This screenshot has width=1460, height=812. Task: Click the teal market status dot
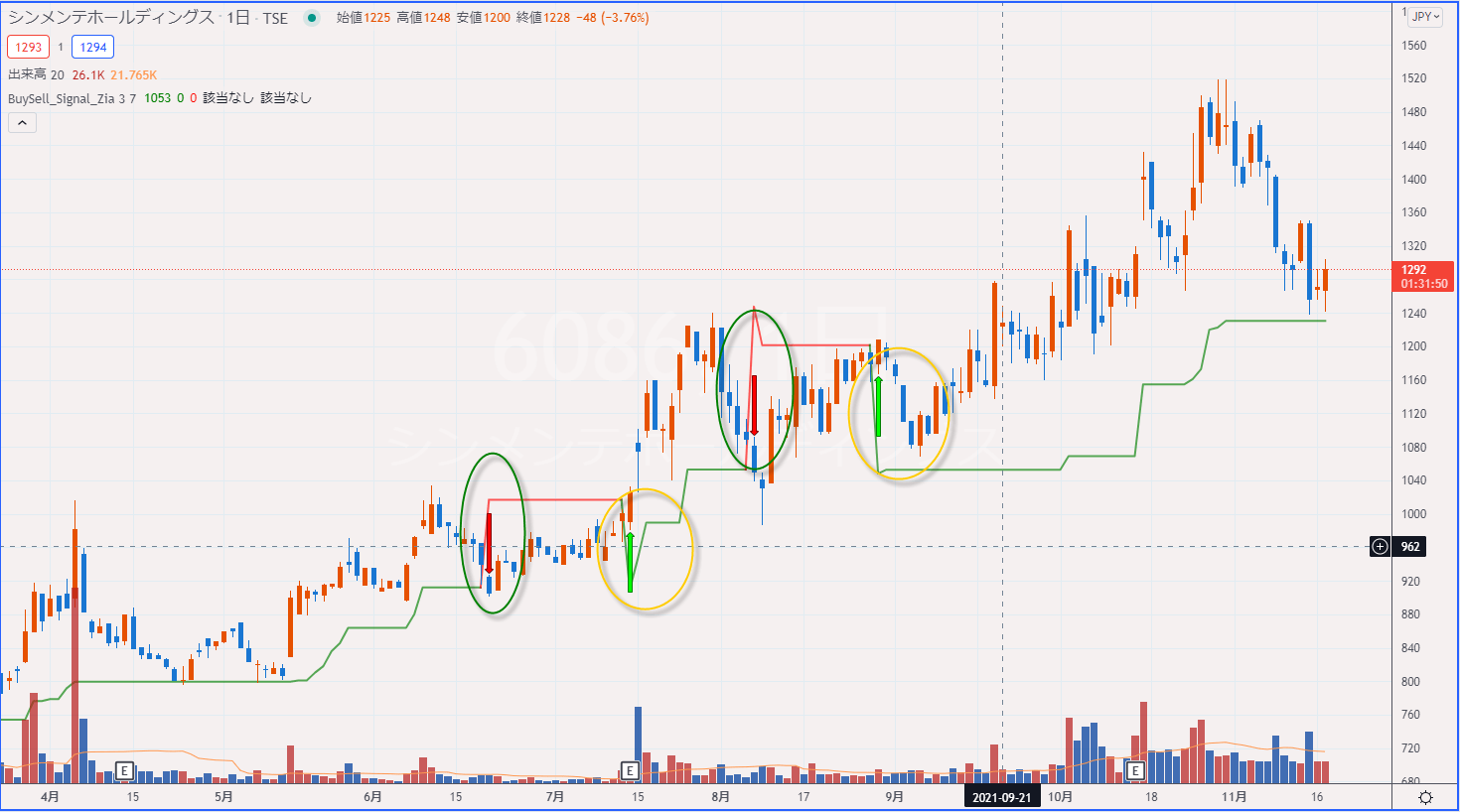315,17
